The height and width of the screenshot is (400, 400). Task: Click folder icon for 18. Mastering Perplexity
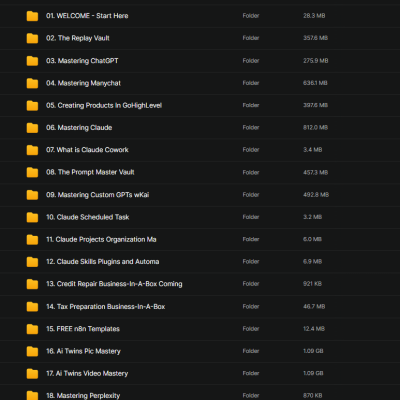32,395
